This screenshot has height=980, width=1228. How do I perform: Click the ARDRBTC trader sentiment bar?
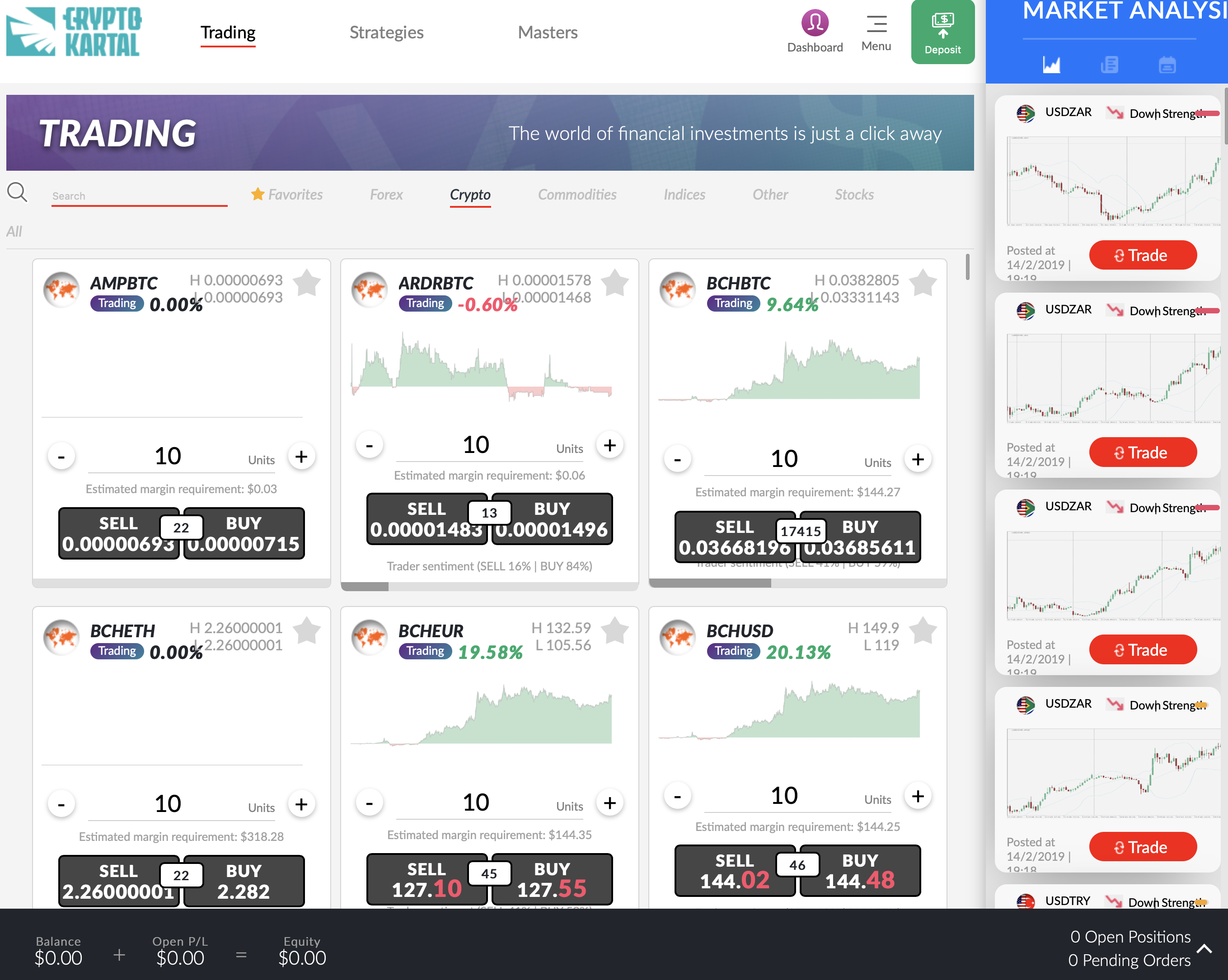[x=489, y=587]
